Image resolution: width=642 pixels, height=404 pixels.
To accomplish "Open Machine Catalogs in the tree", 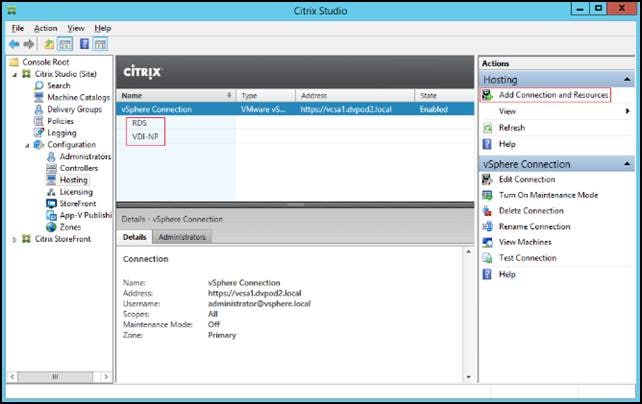I will click(79, 97).
